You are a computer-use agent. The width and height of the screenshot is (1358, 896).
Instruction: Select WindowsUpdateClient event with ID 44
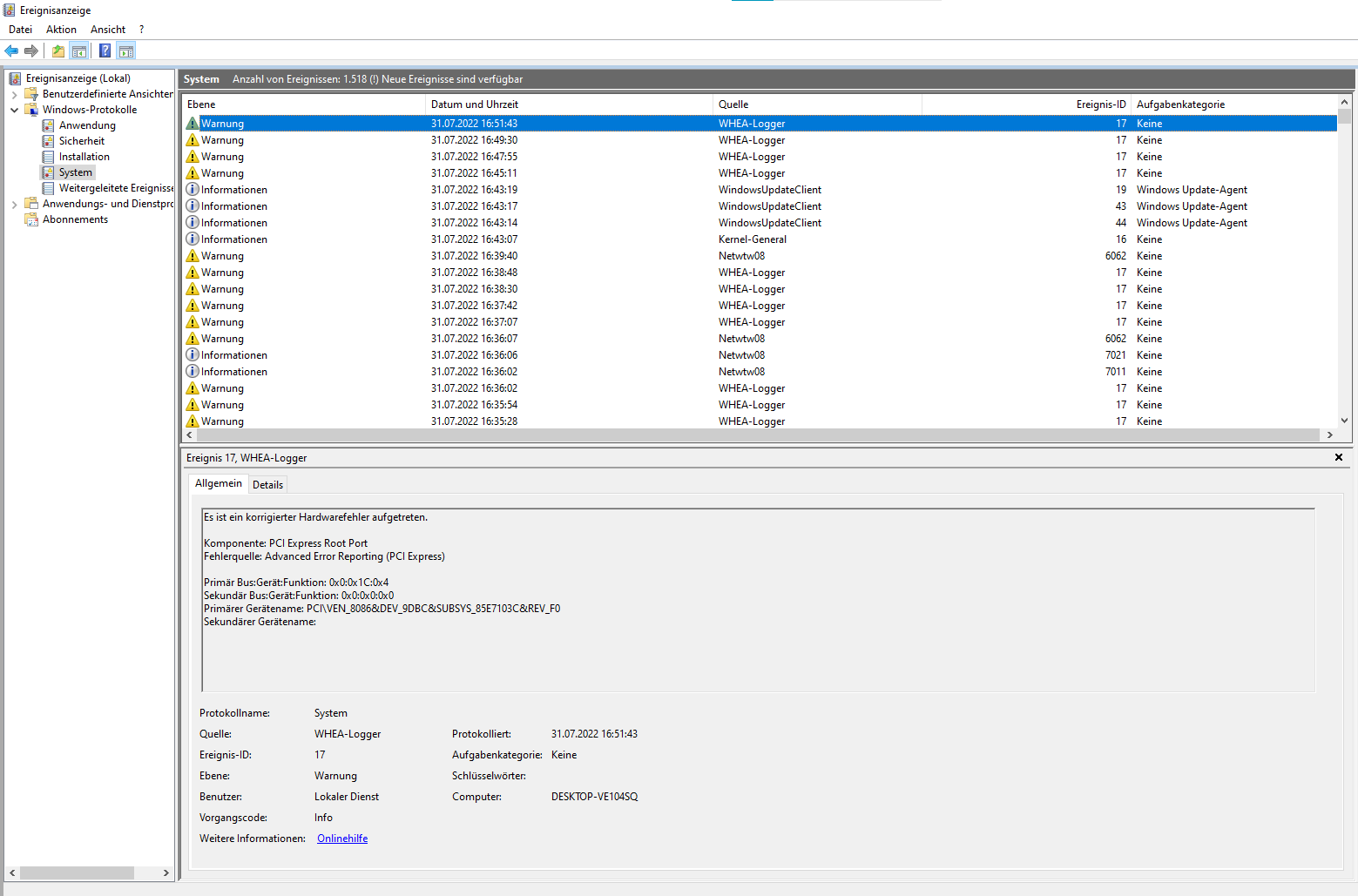(x=760, y=223)
